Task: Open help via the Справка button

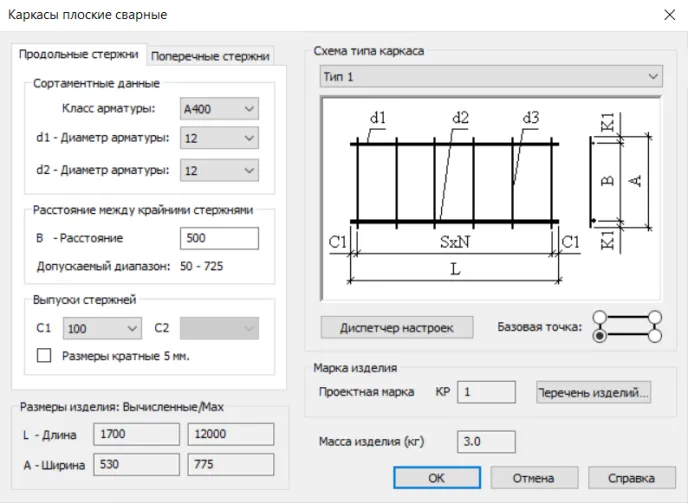Action: (625, 478)
